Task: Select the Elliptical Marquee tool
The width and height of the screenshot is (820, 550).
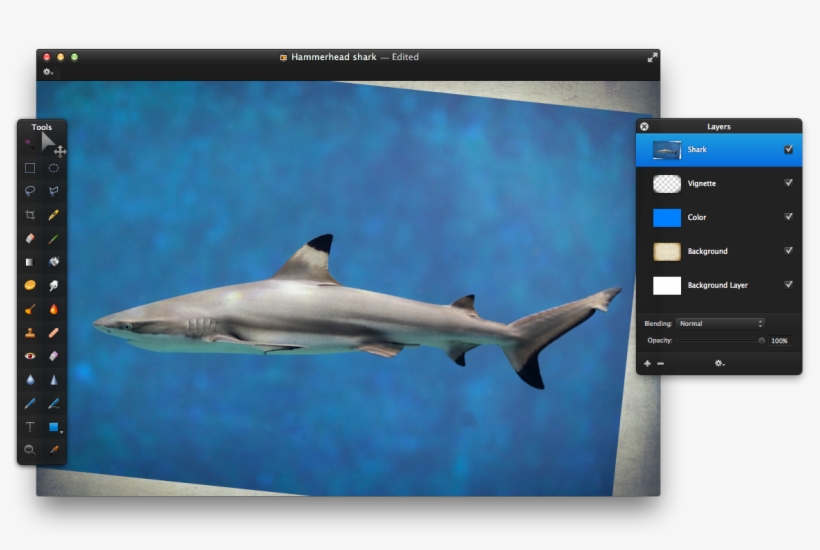Action: click(x=53, y=168)
